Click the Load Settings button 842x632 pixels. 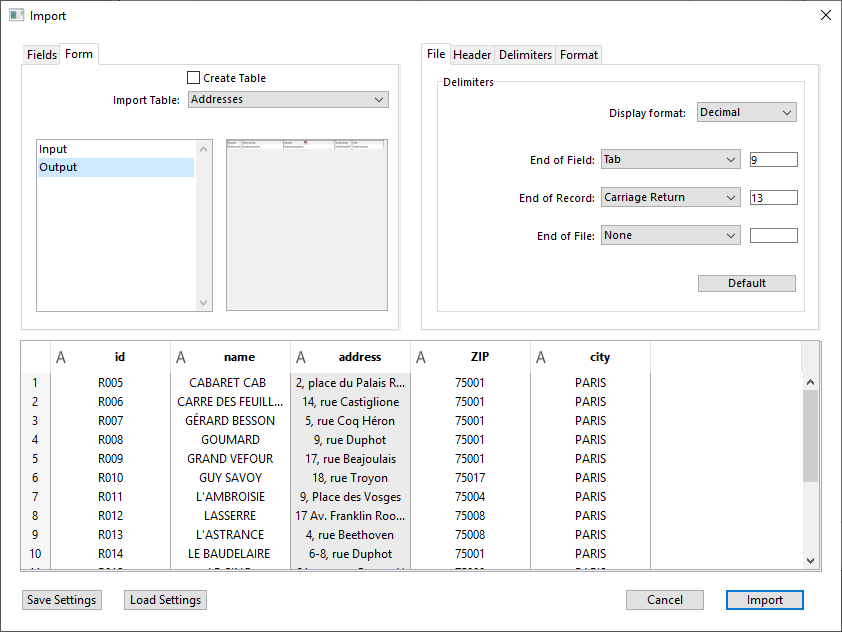[x=165, y=600]
